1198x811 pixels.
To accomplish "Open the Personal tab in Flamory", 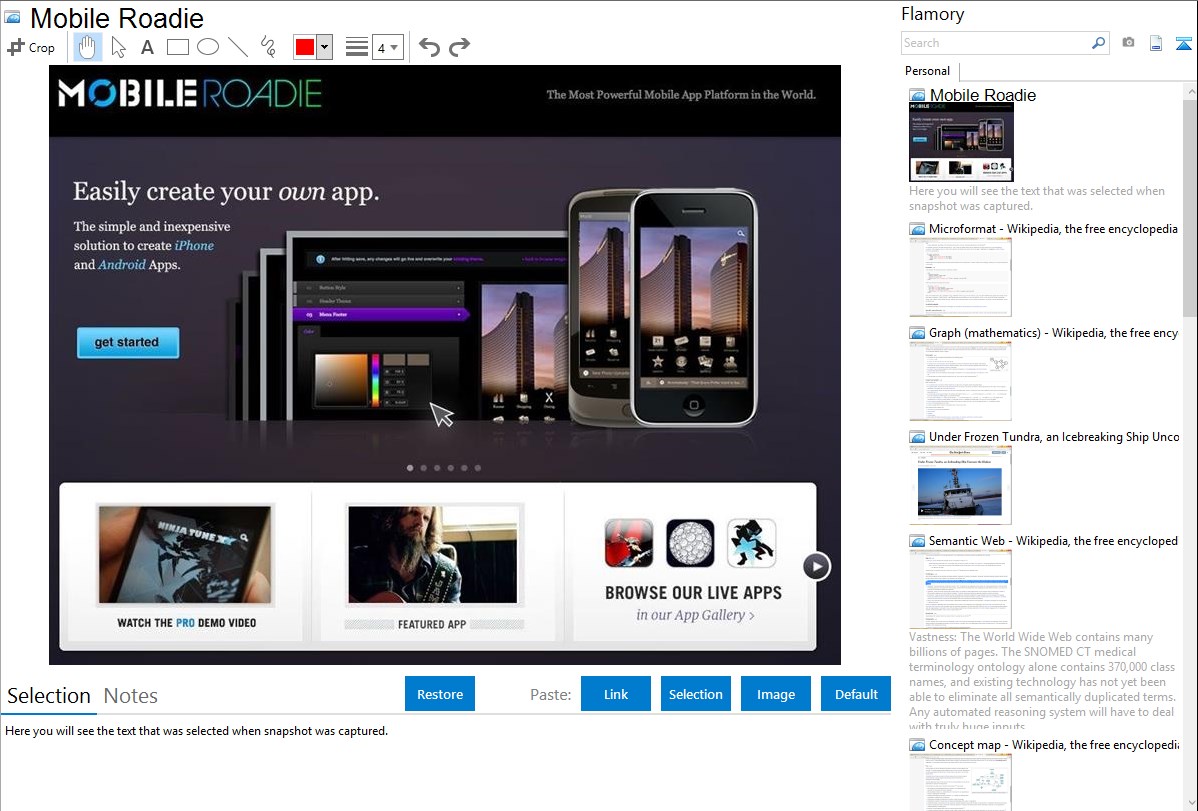I will pyautogui.click(x=927, y=71).
